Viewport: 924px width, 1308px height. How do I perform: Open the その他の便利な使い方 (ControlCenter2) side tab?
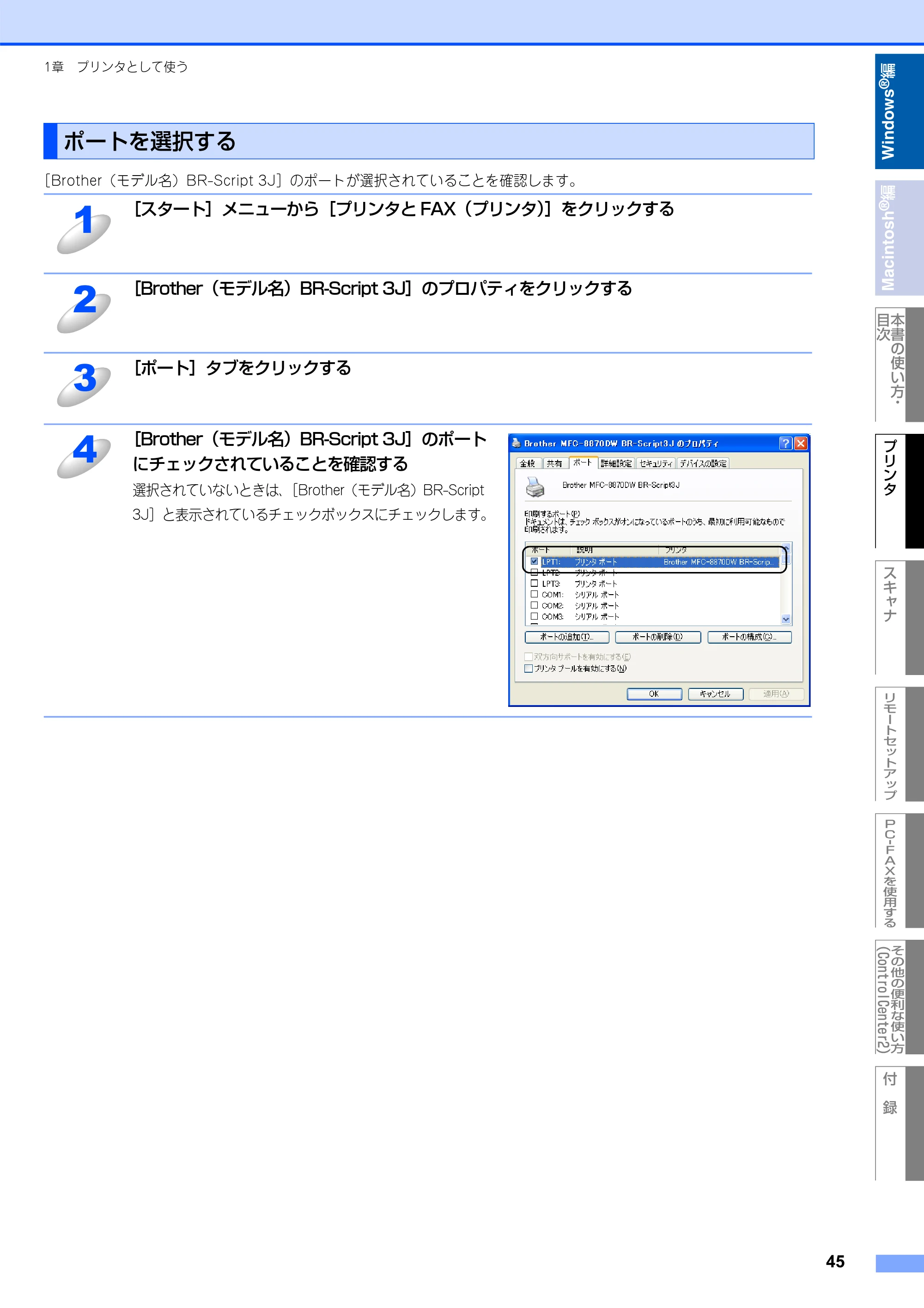899,997
